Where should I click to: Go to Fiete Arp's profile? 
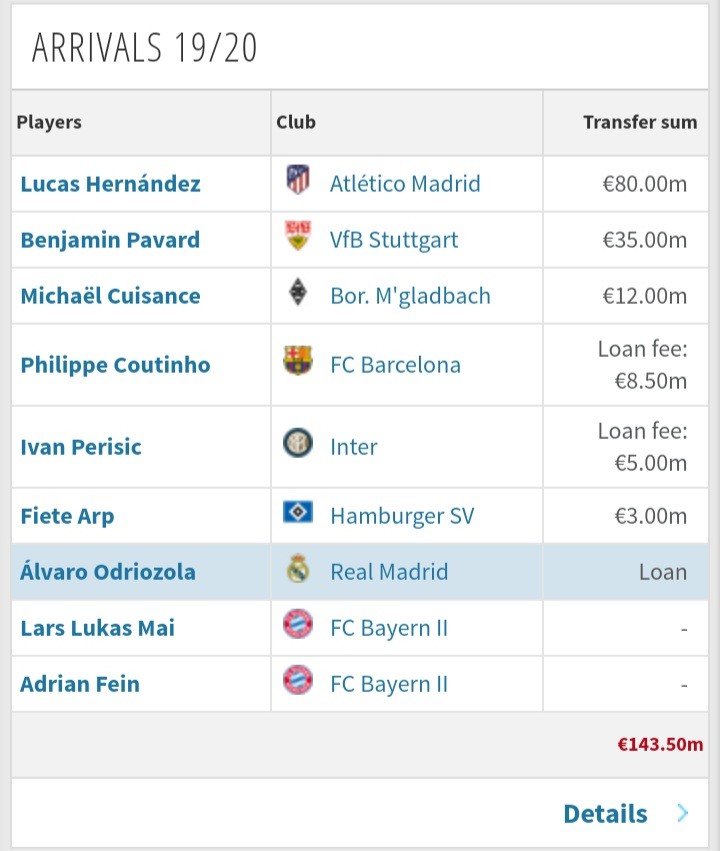coord(67,516)
